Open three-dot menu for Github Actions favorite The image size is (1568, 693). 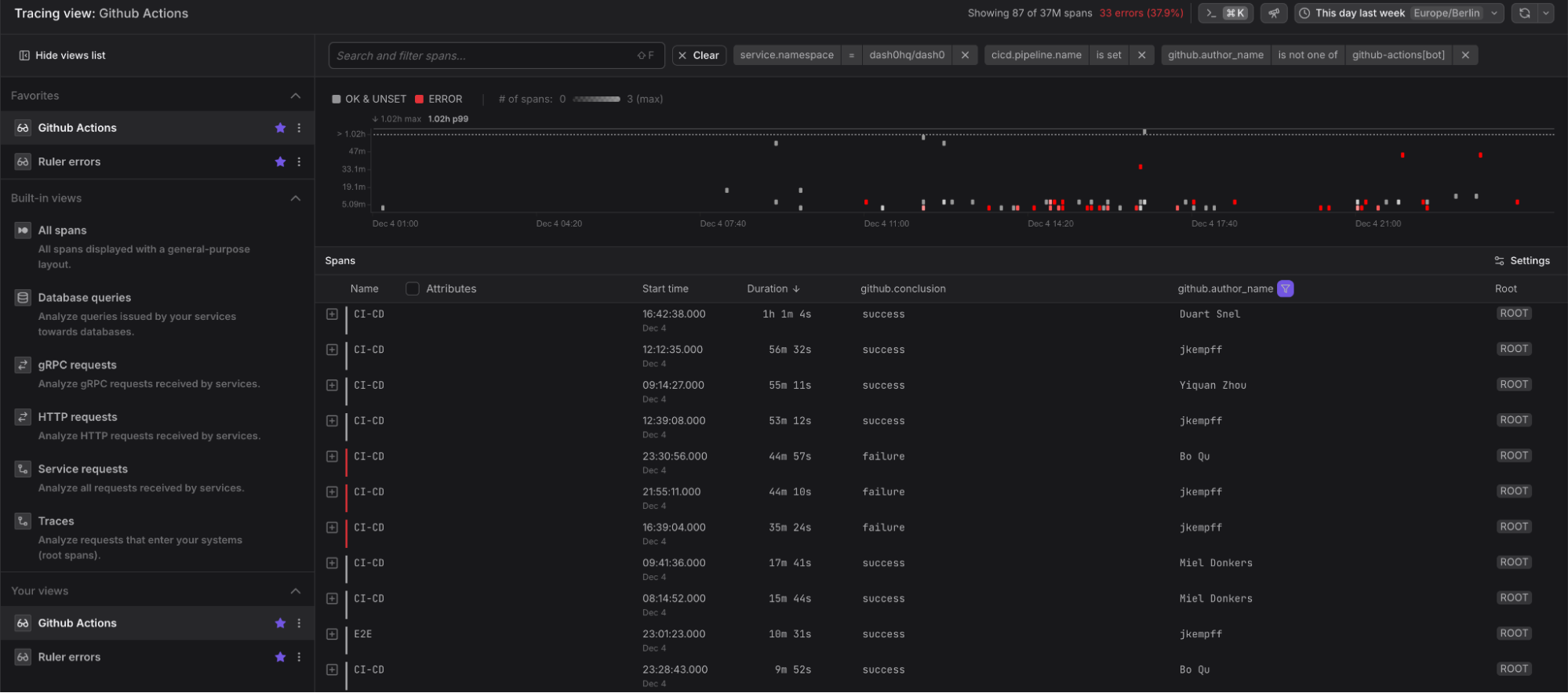pyautogui.click(x=299, y=128)
